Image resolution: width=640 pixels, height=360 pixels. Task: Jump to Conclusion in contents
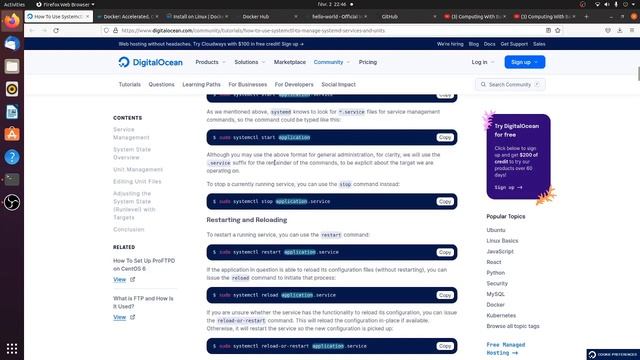click(129, 229)
